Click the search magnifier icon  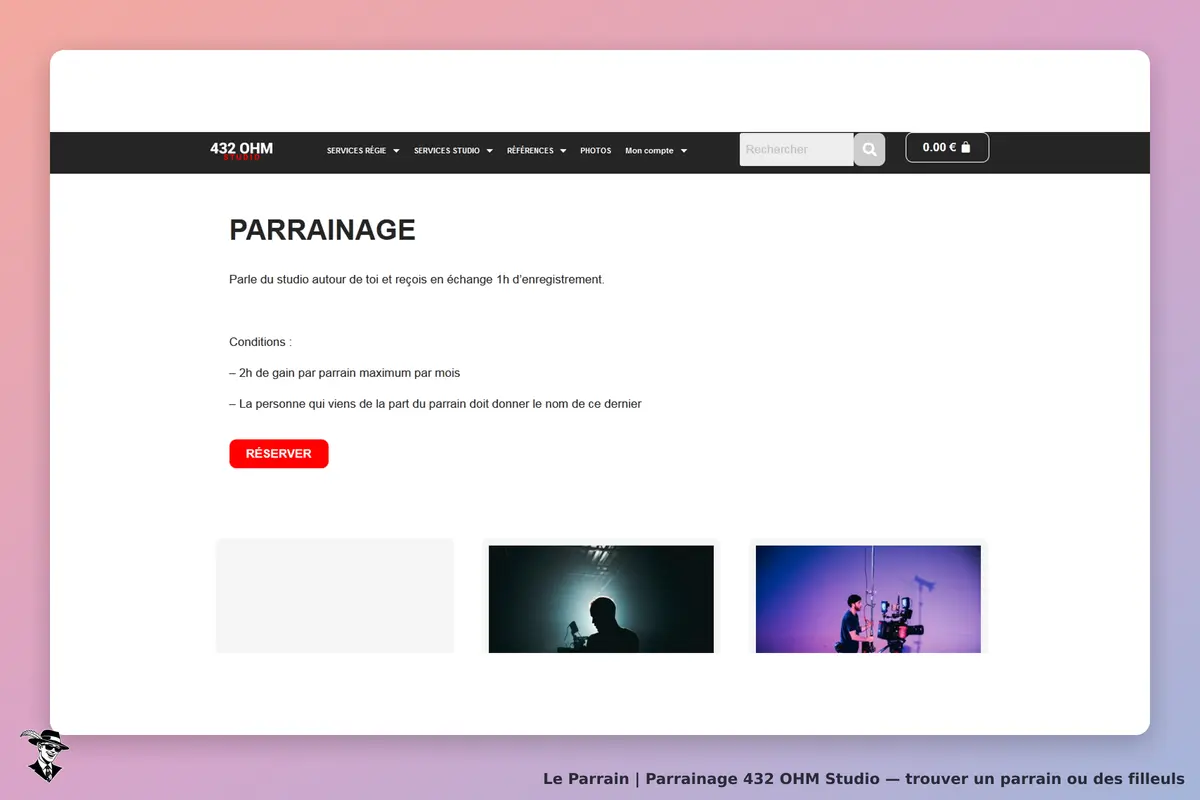click(x=869, y=149)
